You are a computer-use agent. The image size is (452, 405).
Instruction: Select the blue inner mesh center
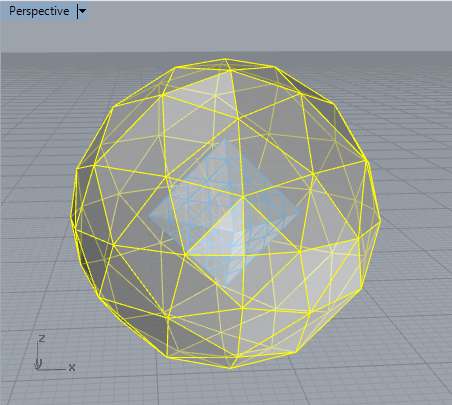(224, 213)
